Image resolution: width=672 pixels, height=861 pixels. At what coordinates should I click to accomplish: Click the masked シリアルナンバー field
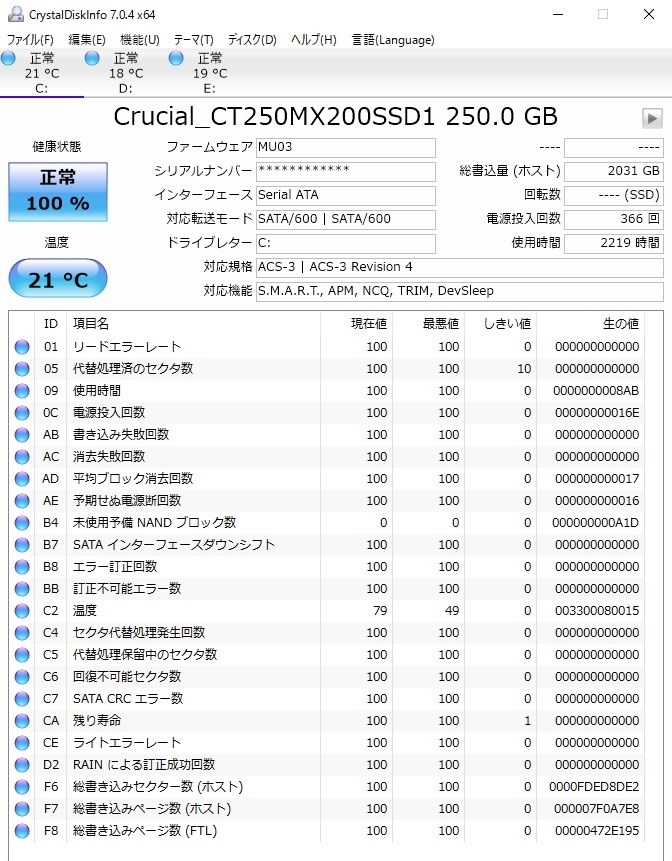pyautogui.click(x=346, y=171)
